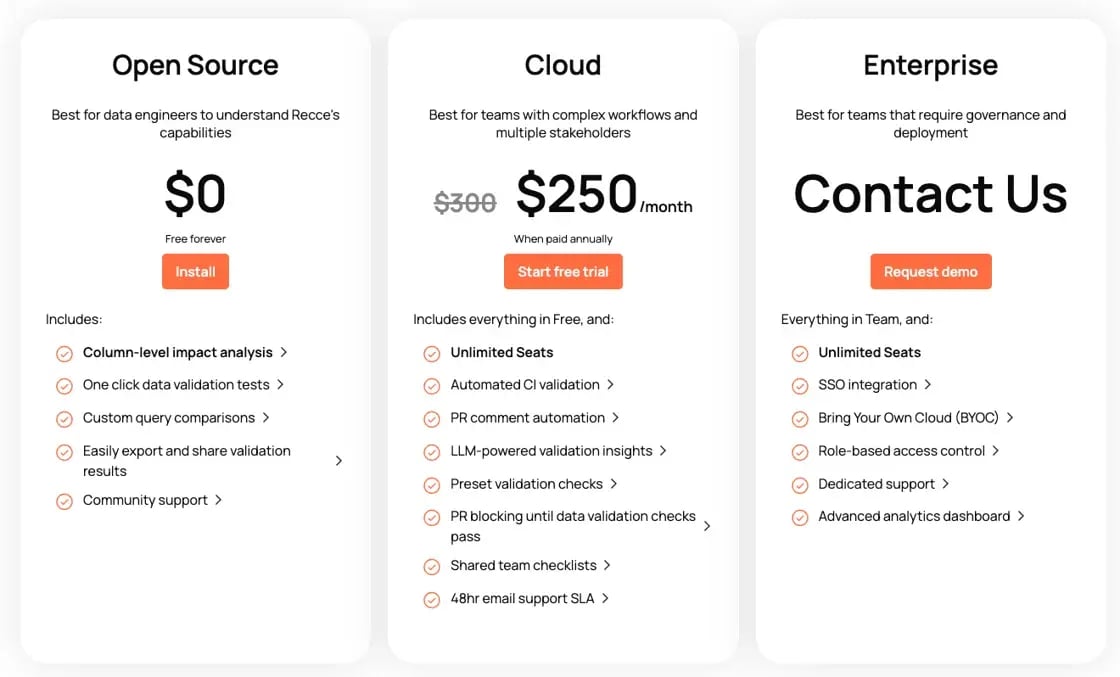The image size is (1120, 677).
Task: Click checkmark icon beside Column-level impact analysis
Action: 64,353
